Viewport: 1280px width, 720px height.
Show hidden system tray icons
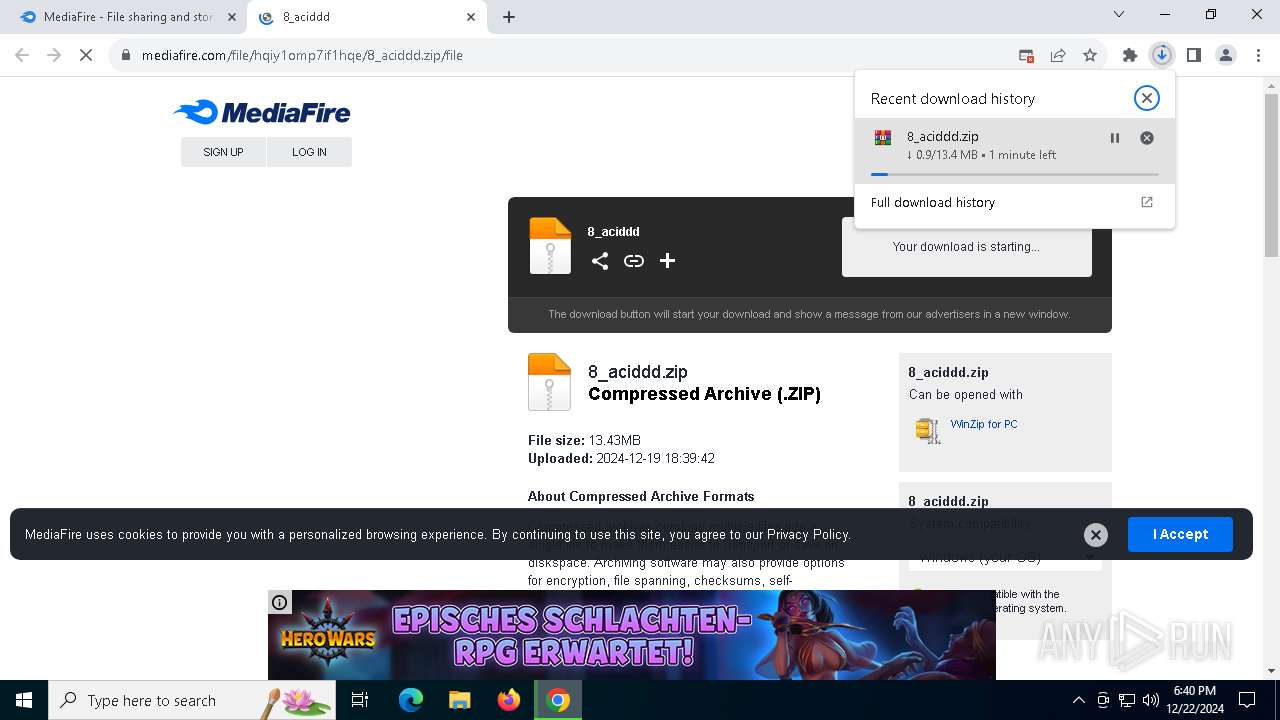tap(1078, 700)
